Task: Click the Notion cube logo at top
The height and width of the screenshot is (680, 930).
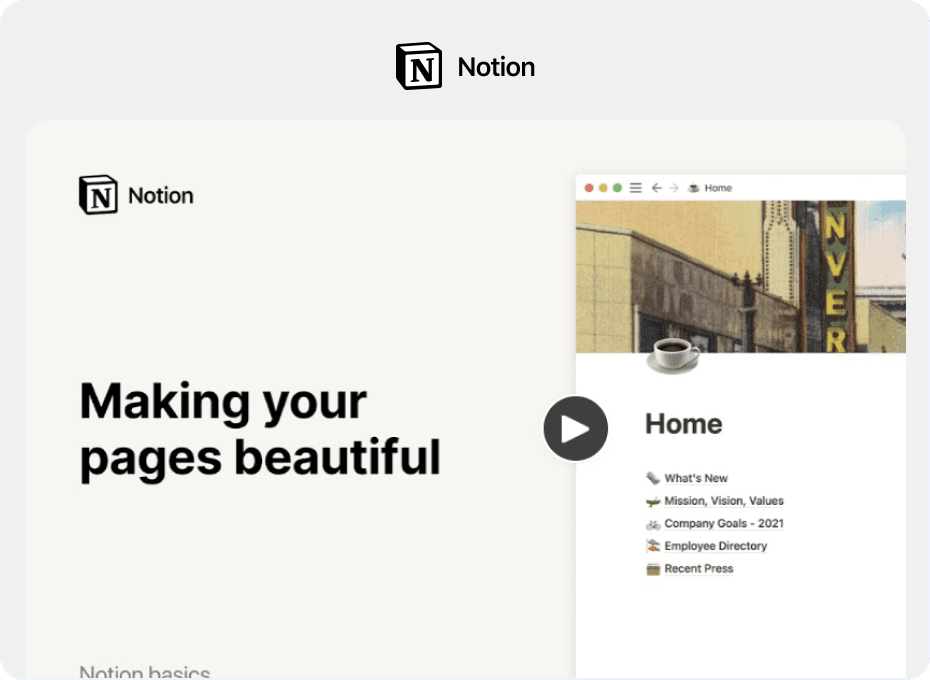Action: (419, 66)
